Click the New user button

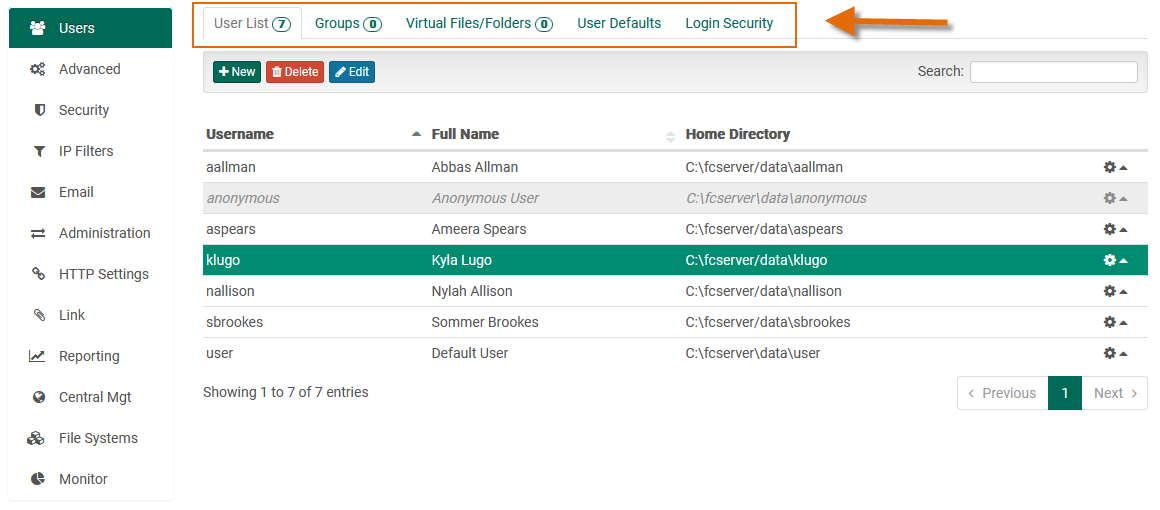(x=237, y=72)
